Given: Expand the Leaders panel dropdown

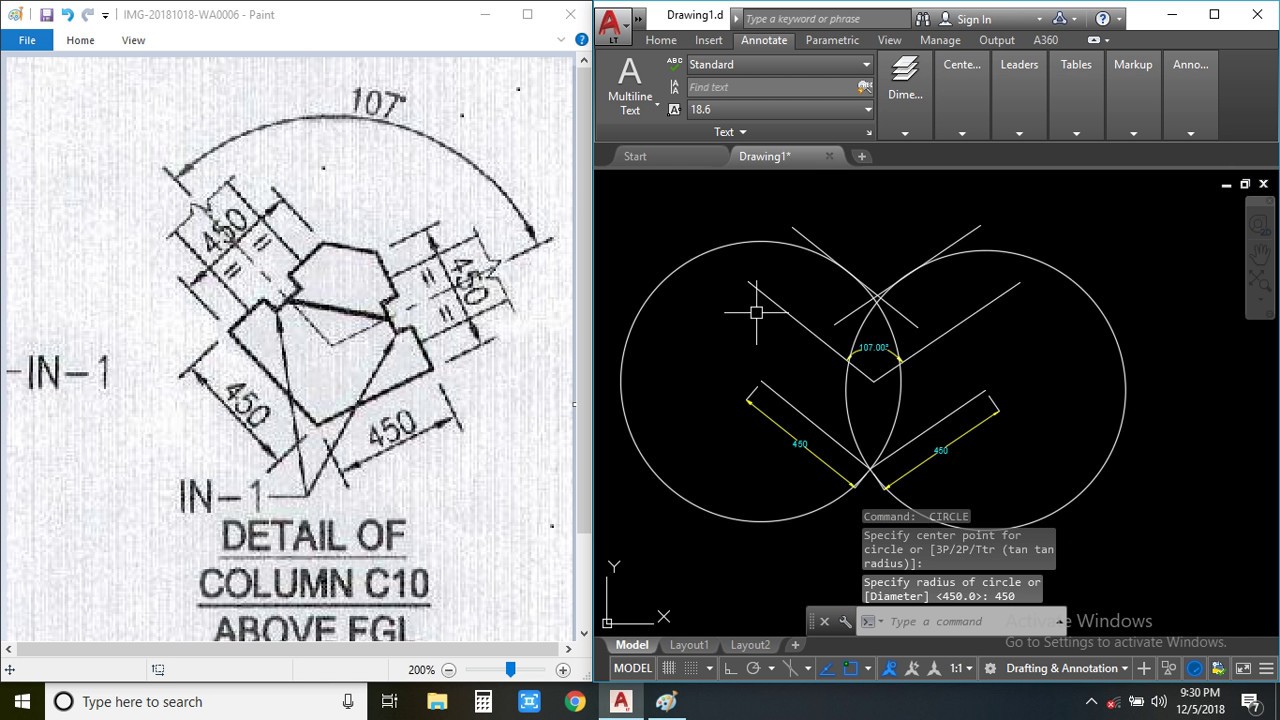Looking at the screenshot, I should pyautogui.click(x=1019, y=133).
